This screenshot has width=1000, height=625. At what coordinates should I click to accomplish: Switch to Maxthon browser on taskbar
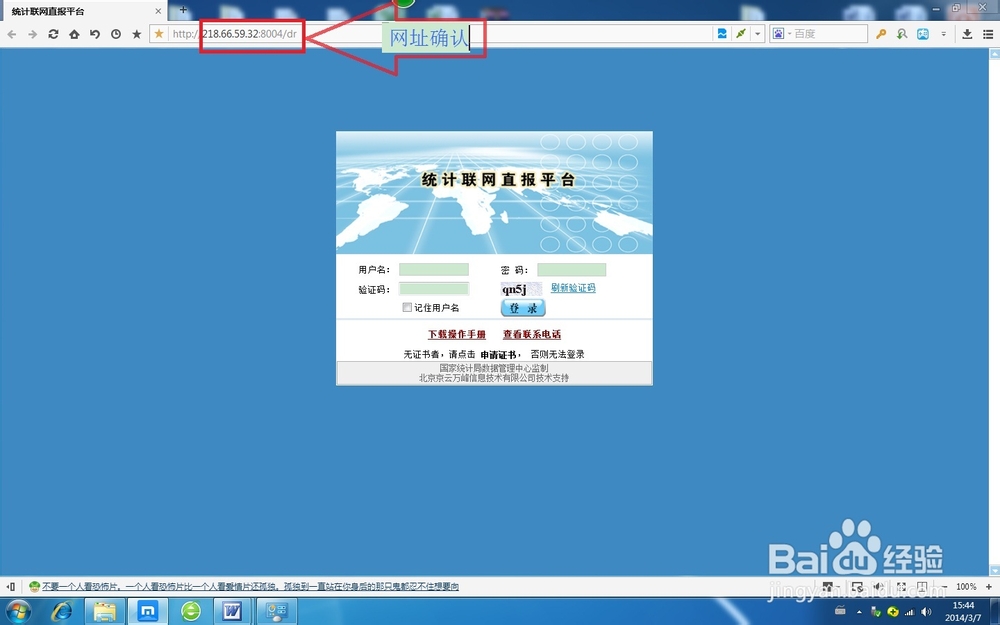(147, 612)
